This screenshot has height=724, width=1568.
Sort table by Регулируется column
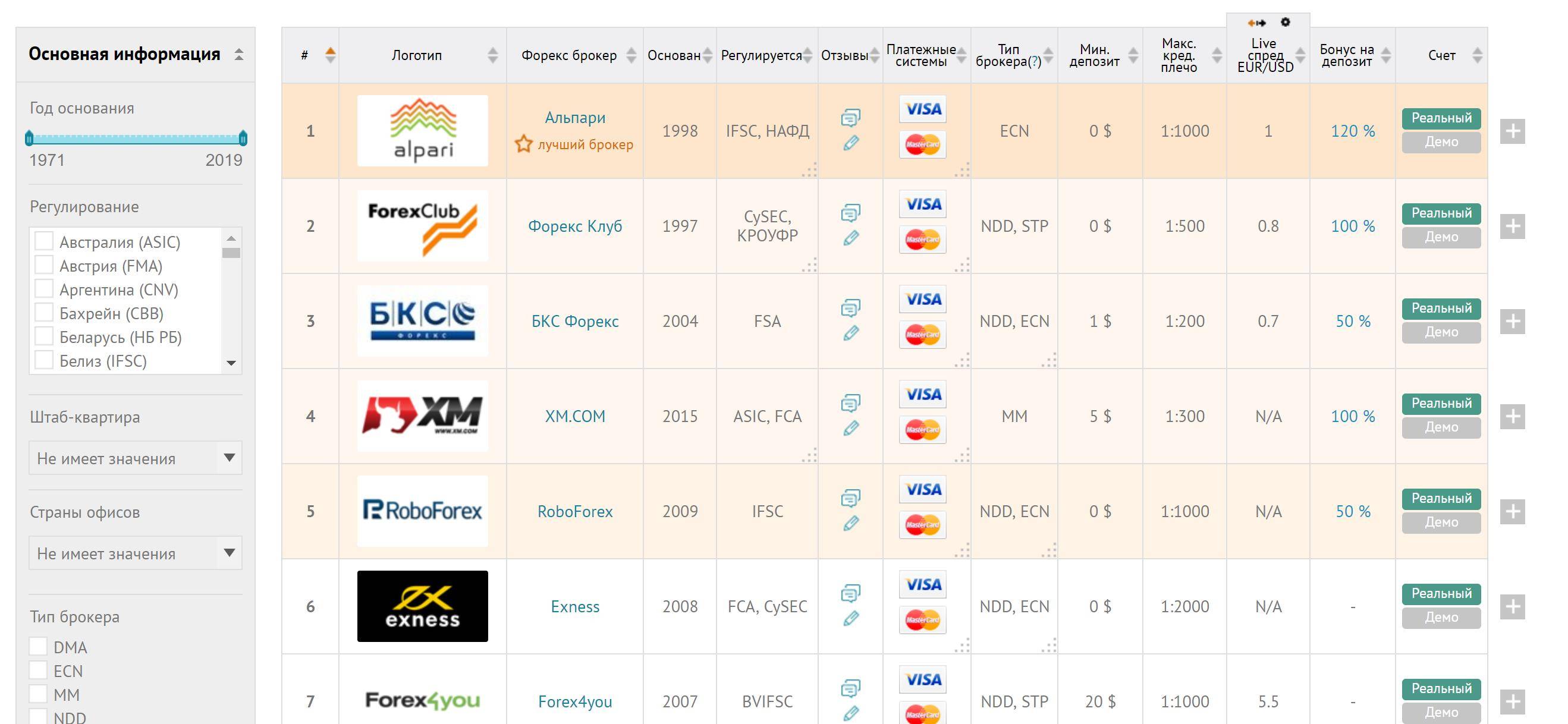(x=807, y=55)
